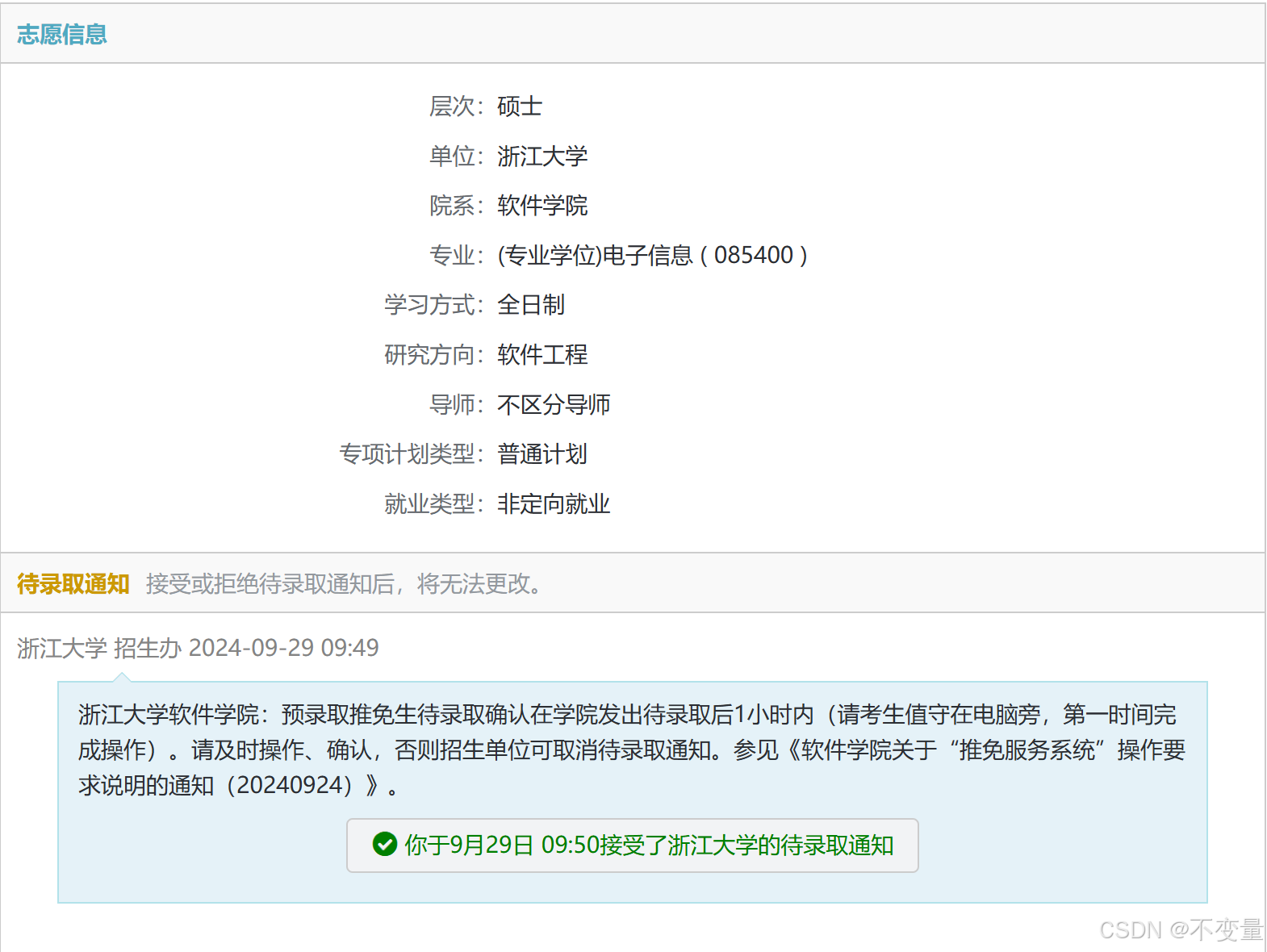Select the major 电子信息 (085400)
The width and height of the screenshot is (1267, 952).
[x=653, y=255]
